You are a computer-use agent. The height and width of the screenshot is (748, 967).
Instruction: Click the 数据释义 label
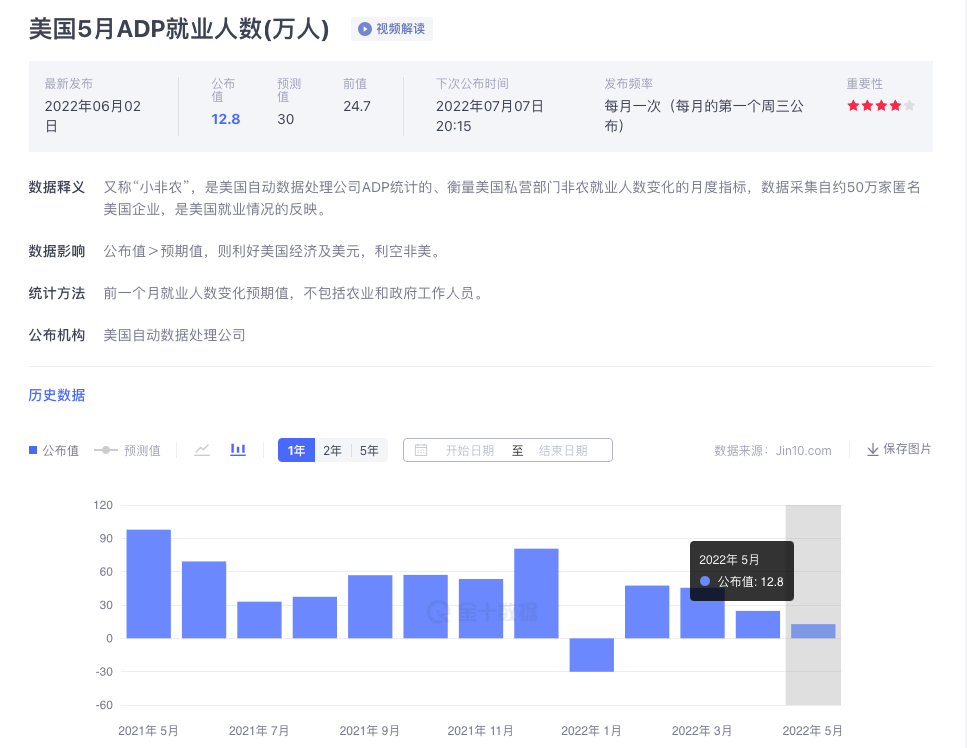point(57,187)
